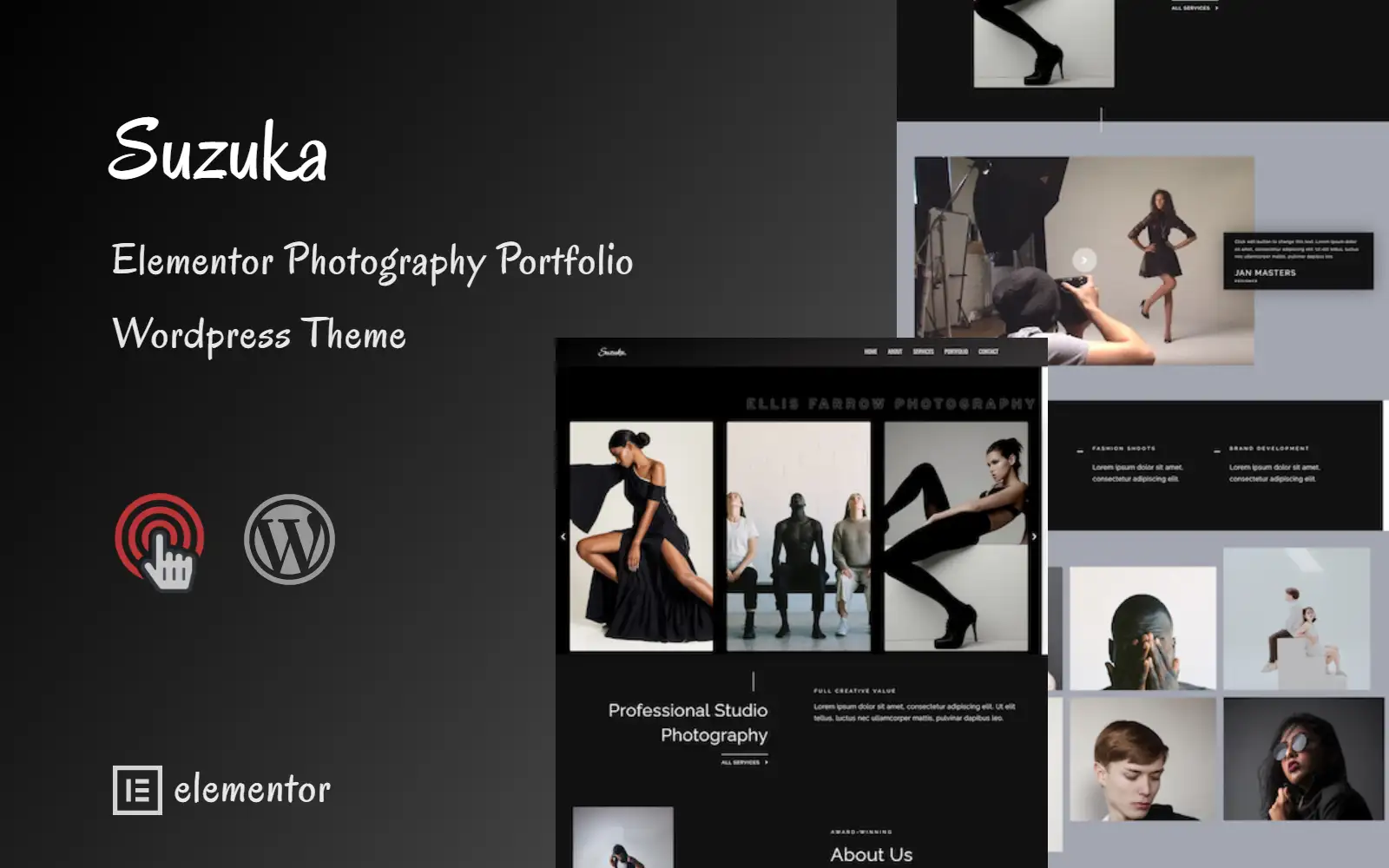Open the Services menu item
The height and width of the screenshot is (868, 1389).
click(924, 352)
